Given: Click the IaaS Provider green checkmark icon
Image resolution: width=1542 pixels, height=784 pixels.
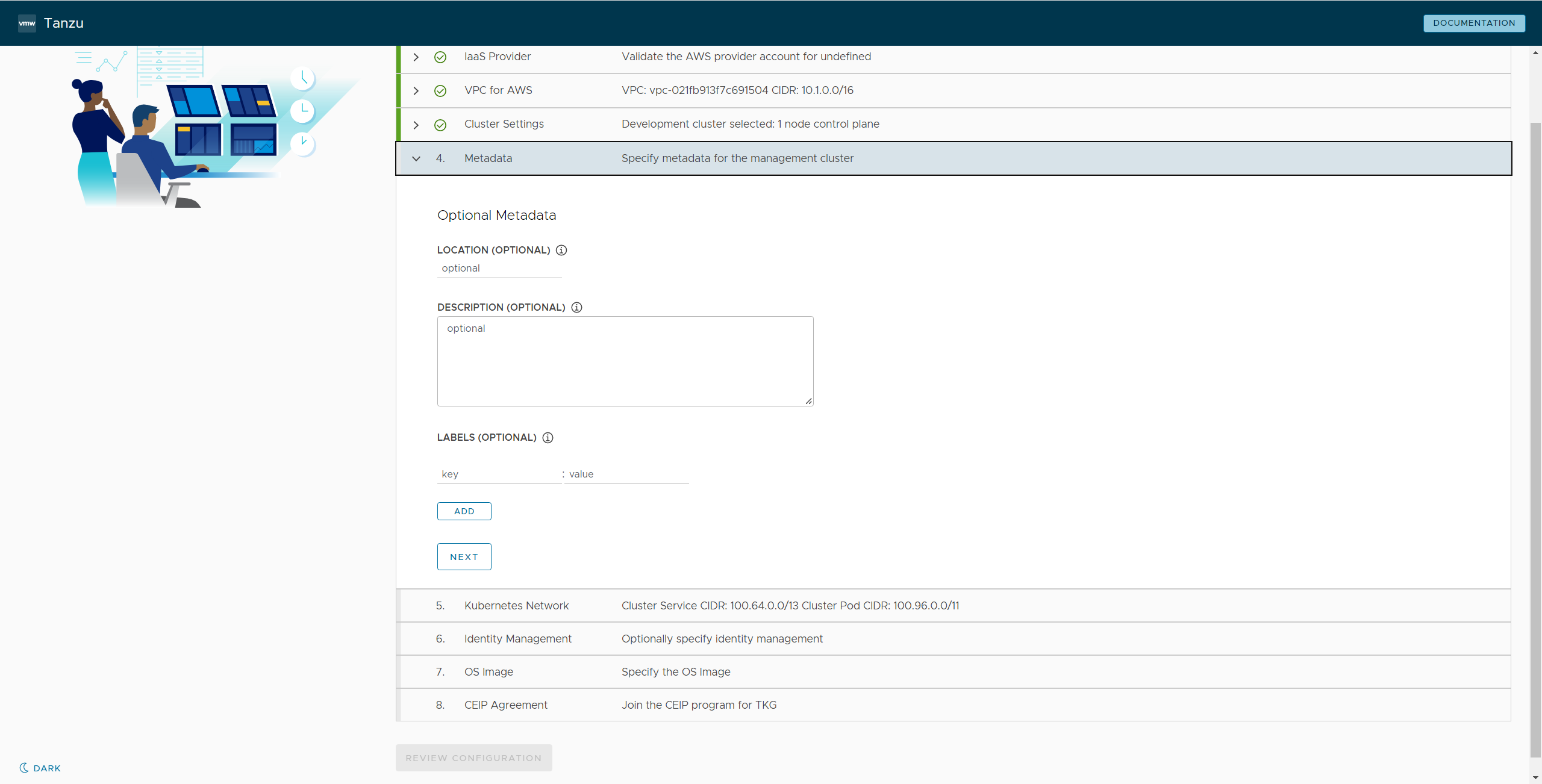Looking at the screenshot, I should (440, 57).
